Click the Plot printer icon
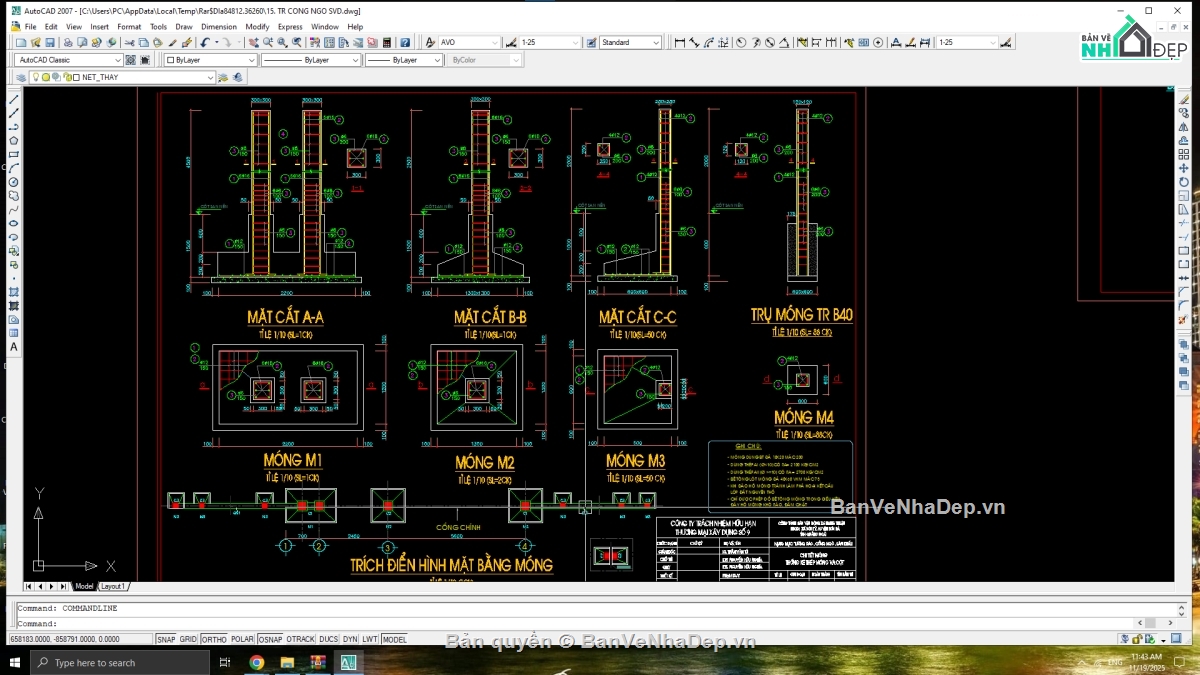Screen dimensions: 1200x675 [68, 43]
